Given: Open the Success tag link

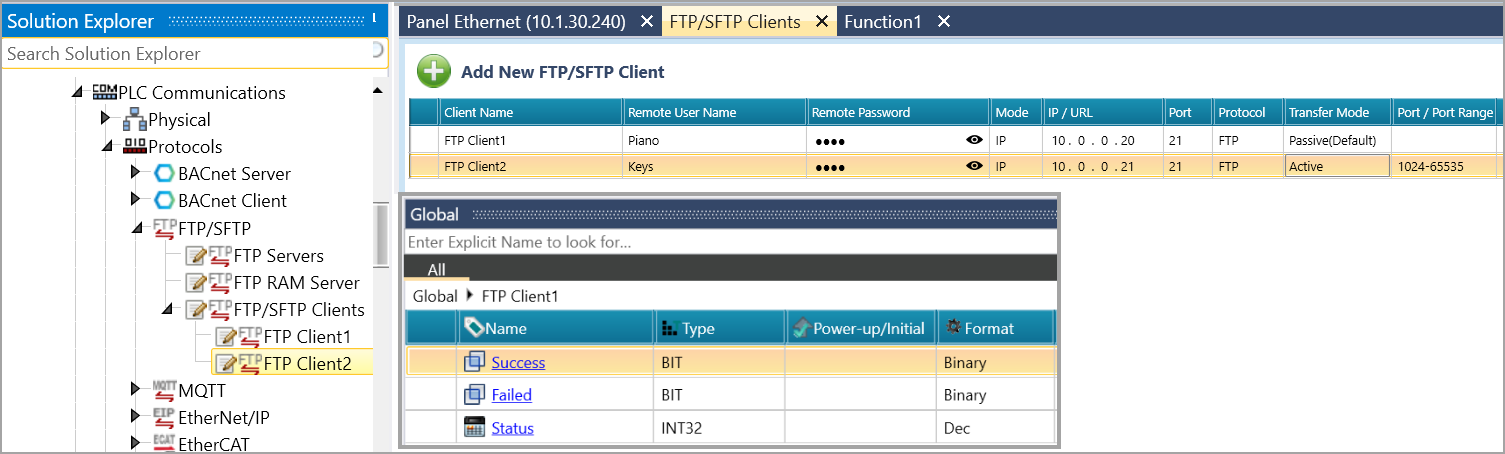Looking at the screenshot, I should 518,362.
